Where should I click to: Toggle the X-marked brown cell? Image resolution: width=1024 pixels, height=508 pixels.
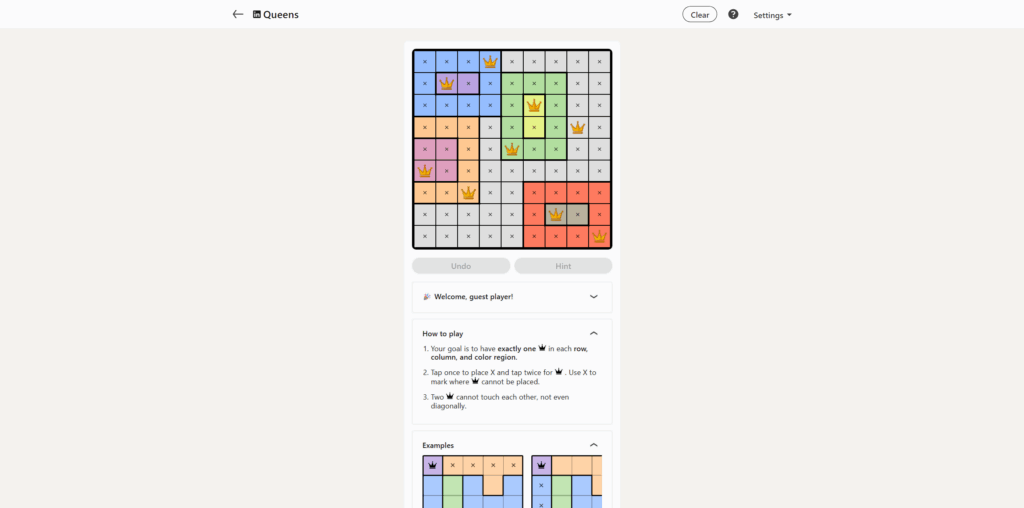(578, 214)
